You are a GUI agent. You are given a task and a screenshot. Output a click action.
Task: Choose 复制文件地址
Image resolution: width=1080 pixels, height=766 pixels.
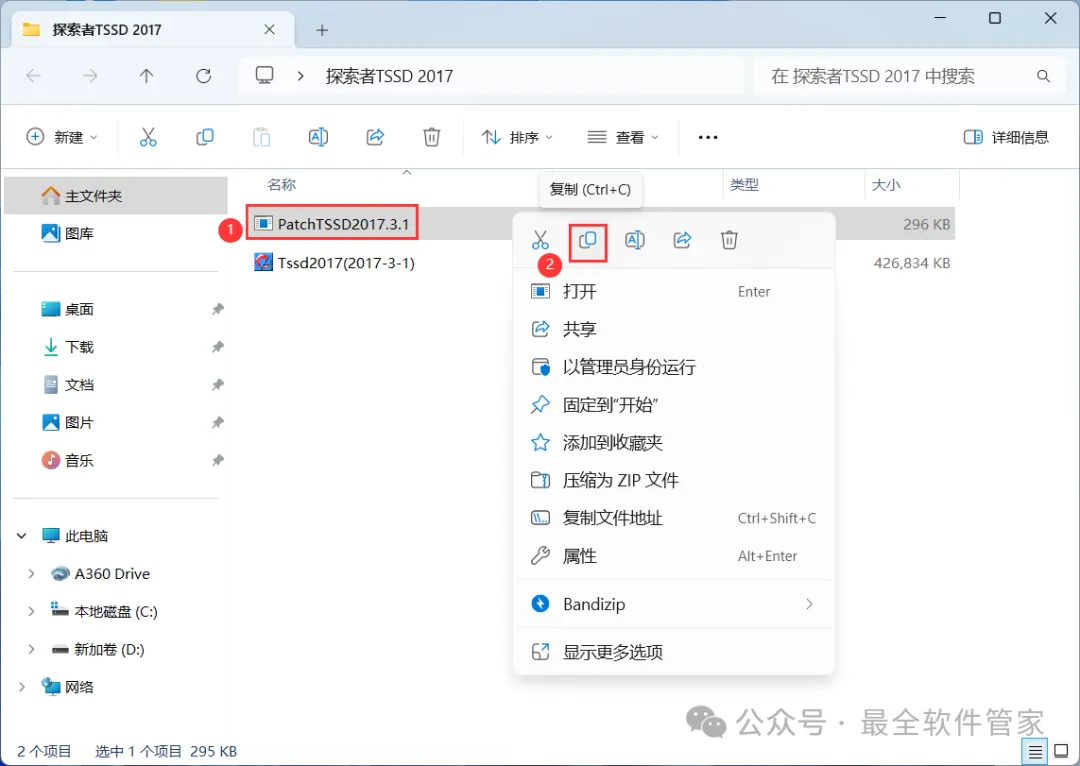coord(674,518)
